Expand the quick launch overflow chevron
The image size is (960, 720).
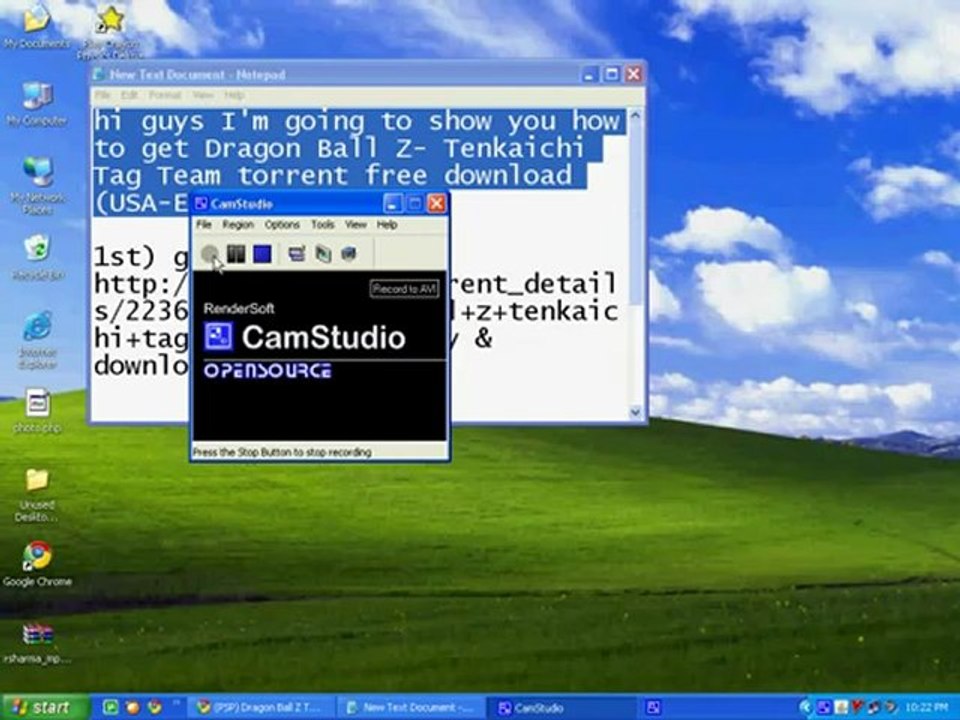click(176, 704)
